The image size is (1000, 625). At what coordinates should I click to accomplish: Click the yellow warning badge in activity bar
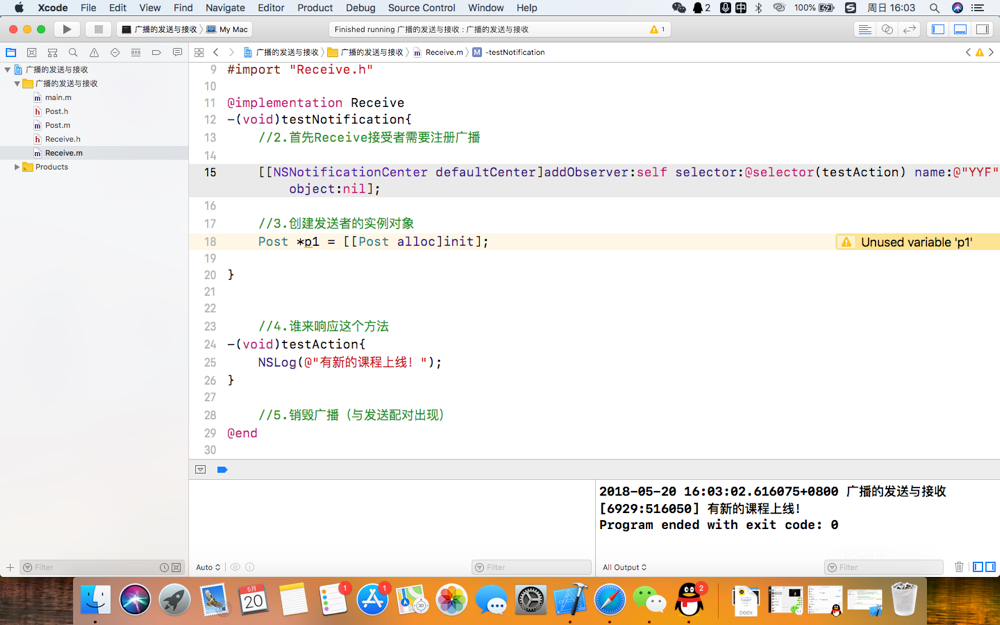(656, 30)
